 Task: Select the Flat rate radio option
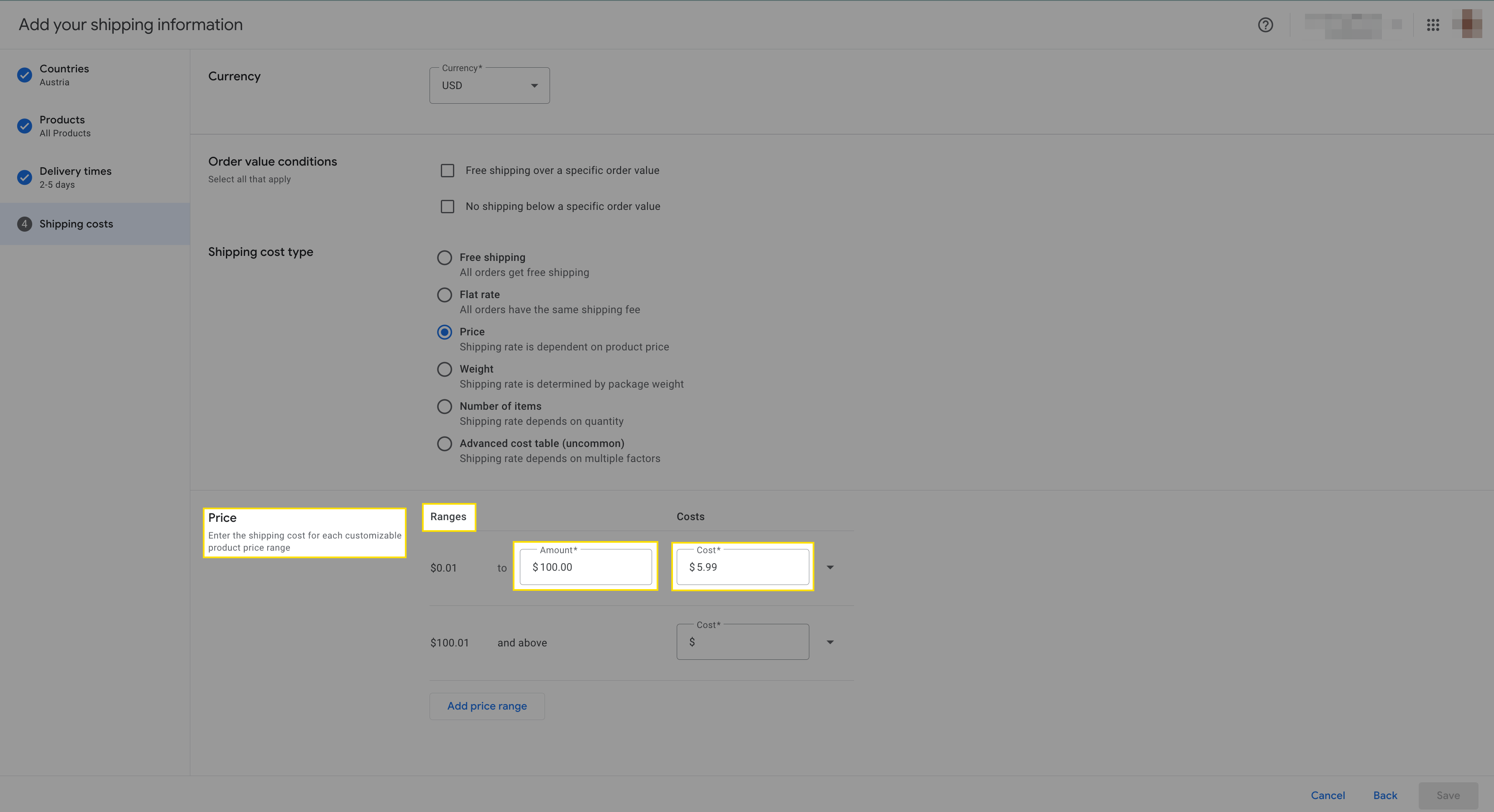pos(444,295)
